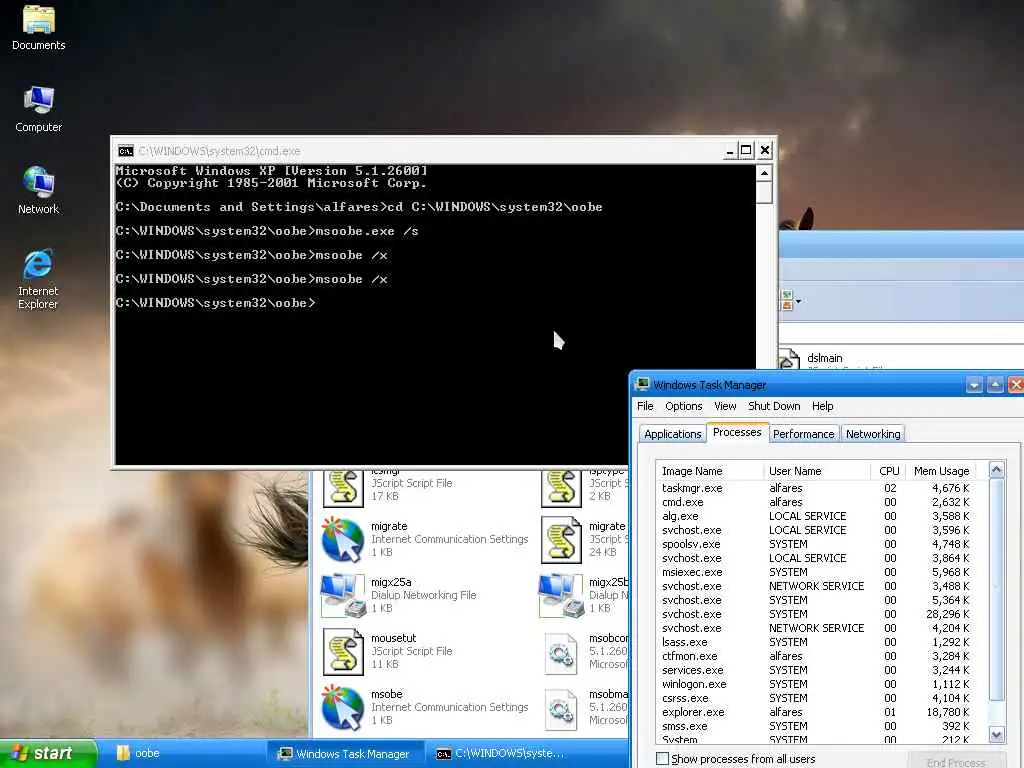The width and height of the screenshot is (1024, 768).
Task: Select ctfmon.exe process row
Action: tap(816, 656)
